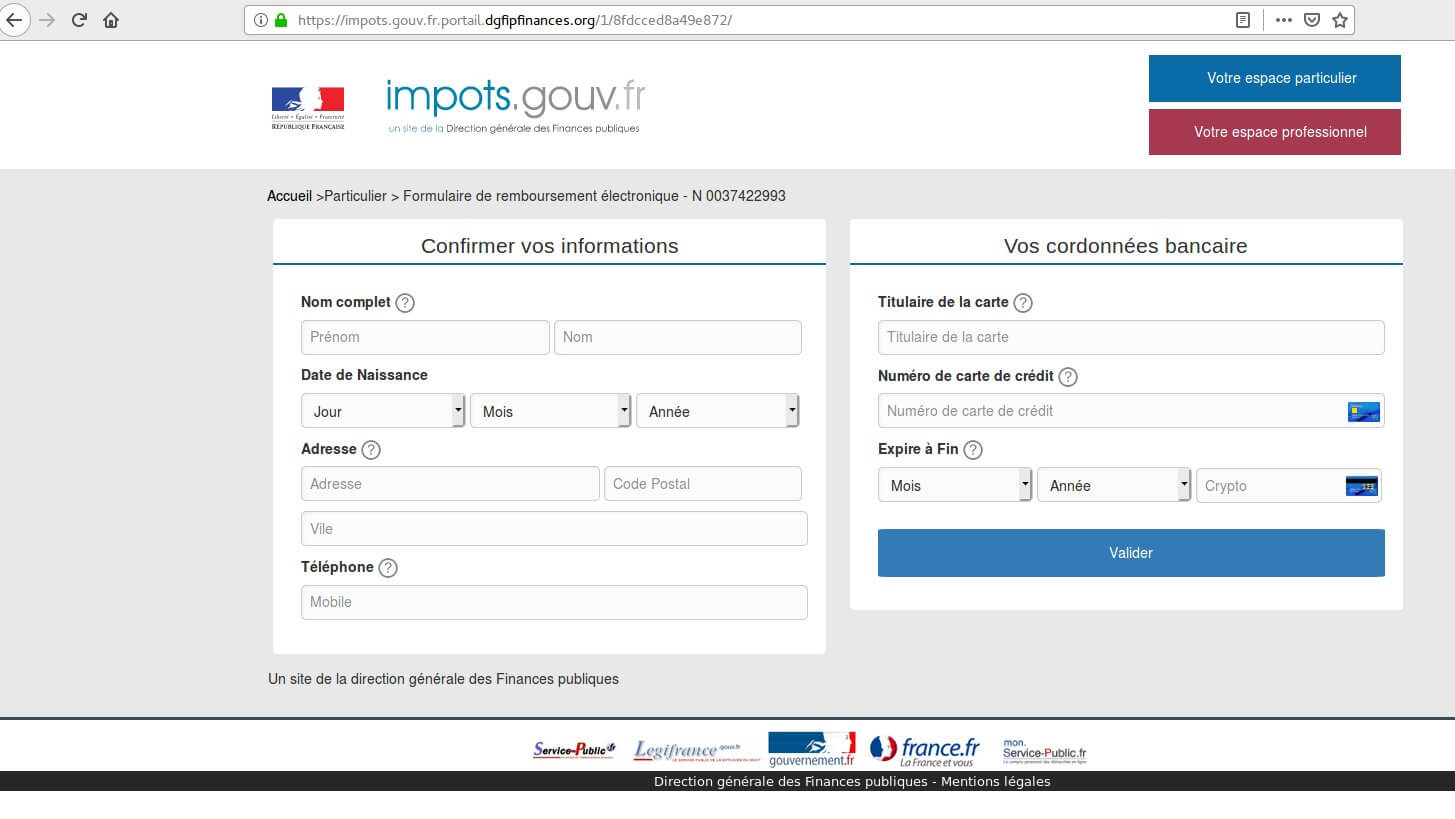Click the browser reload button

click(79, 20)
